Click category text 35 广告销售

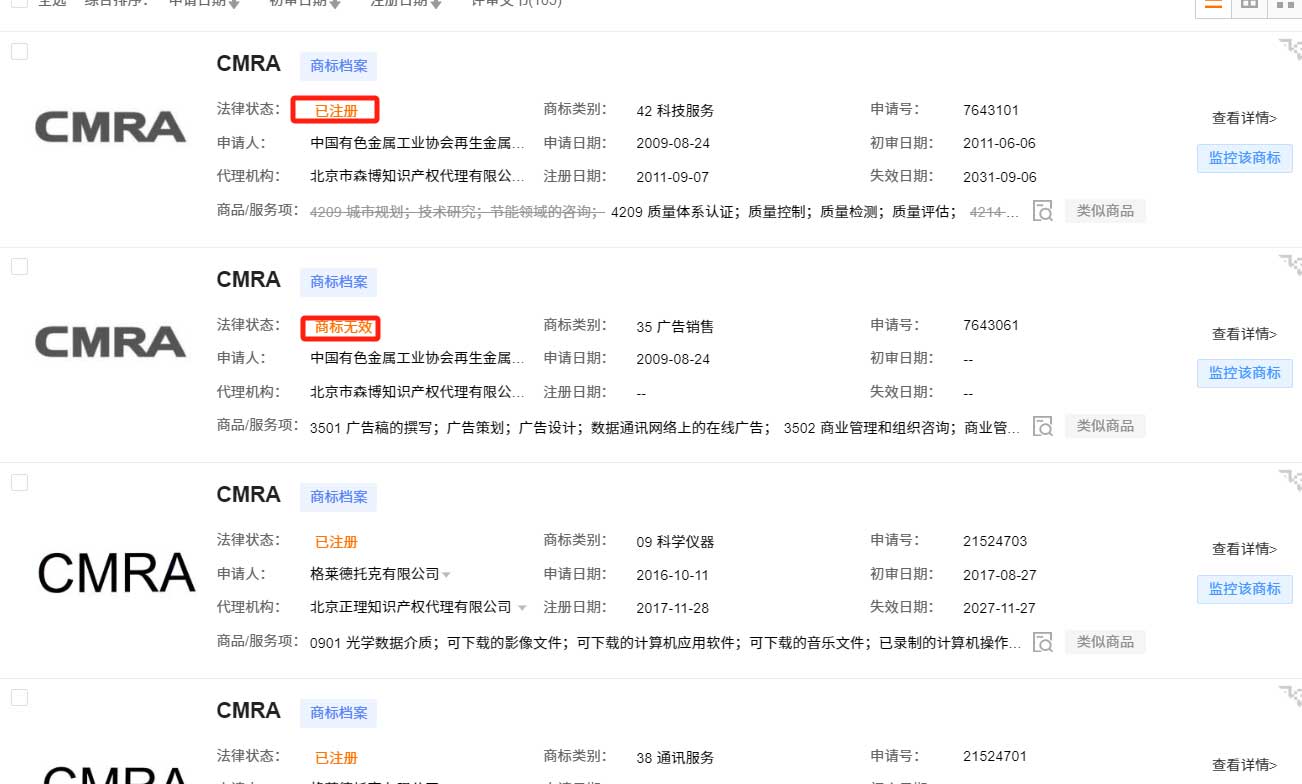coord(675,327)
